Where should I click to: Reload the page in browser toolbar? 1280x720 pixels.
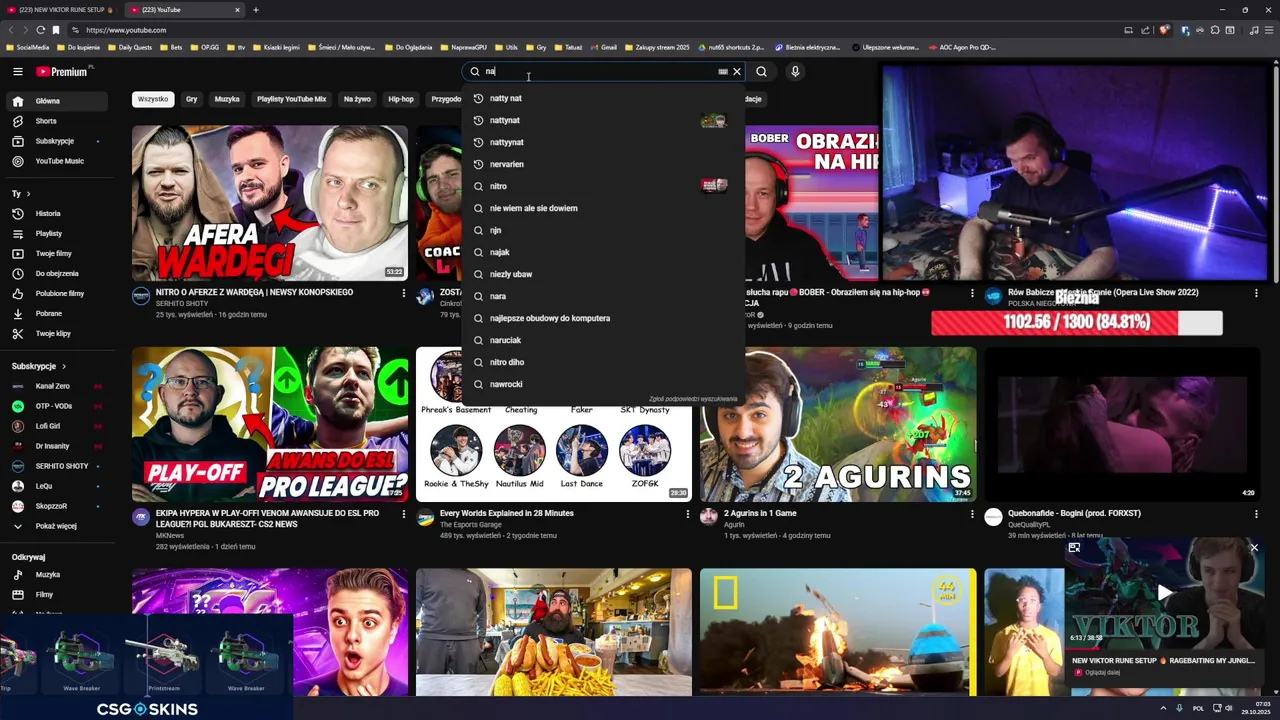click(x=40, y=30)
